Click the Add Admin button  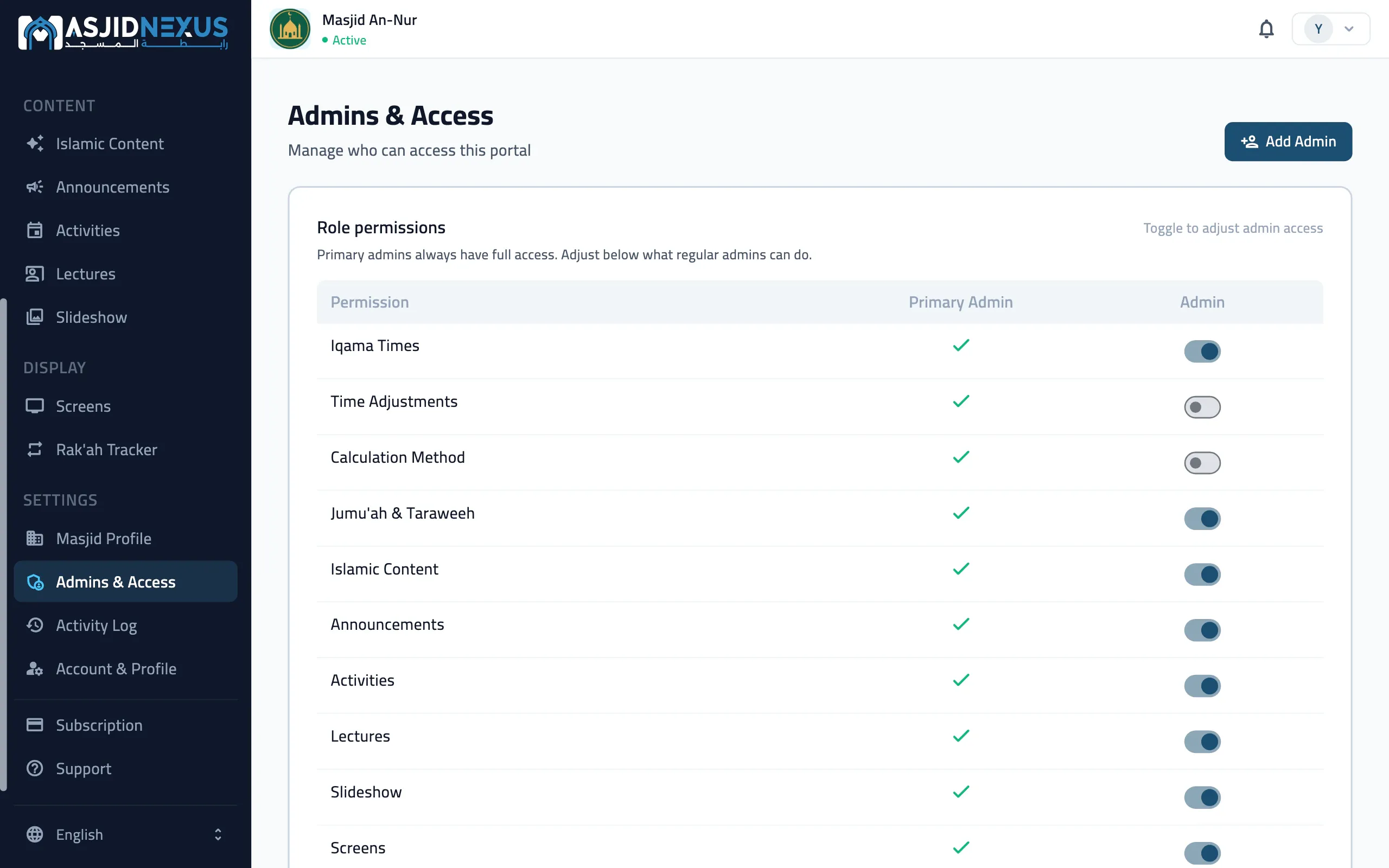[x=1288, y=141]
